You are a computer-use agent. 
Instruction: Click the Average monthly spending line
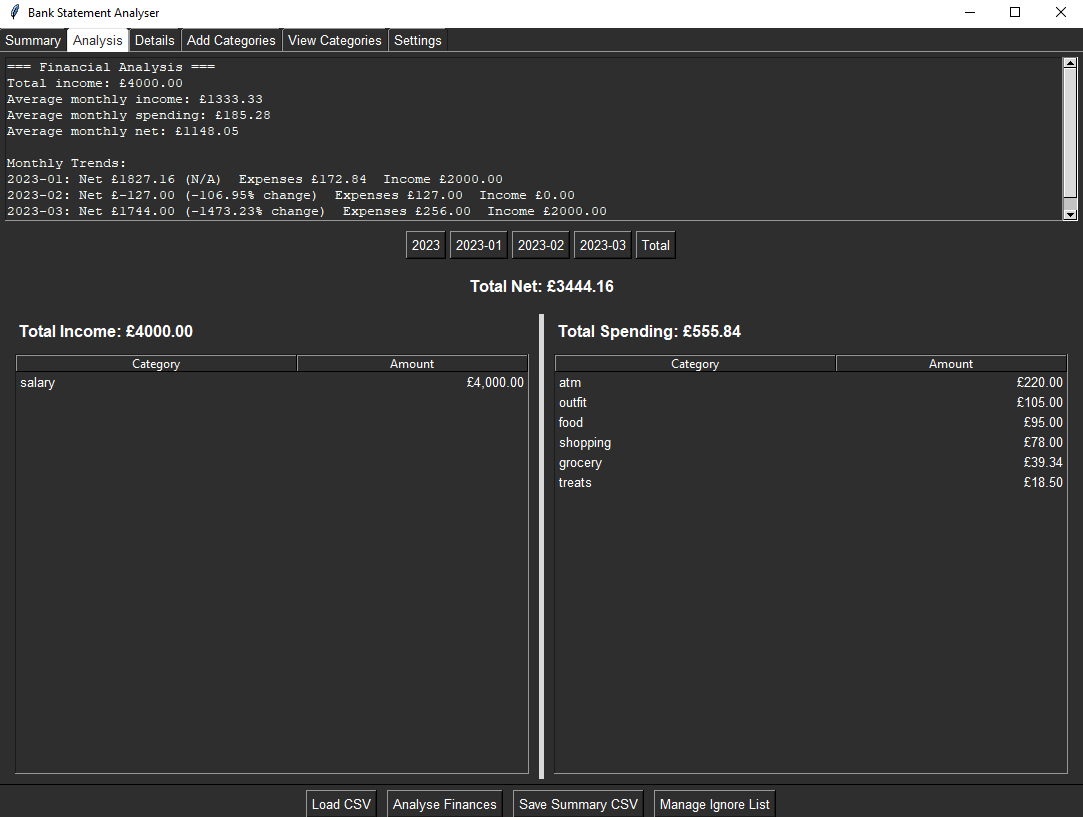[139, 115]
